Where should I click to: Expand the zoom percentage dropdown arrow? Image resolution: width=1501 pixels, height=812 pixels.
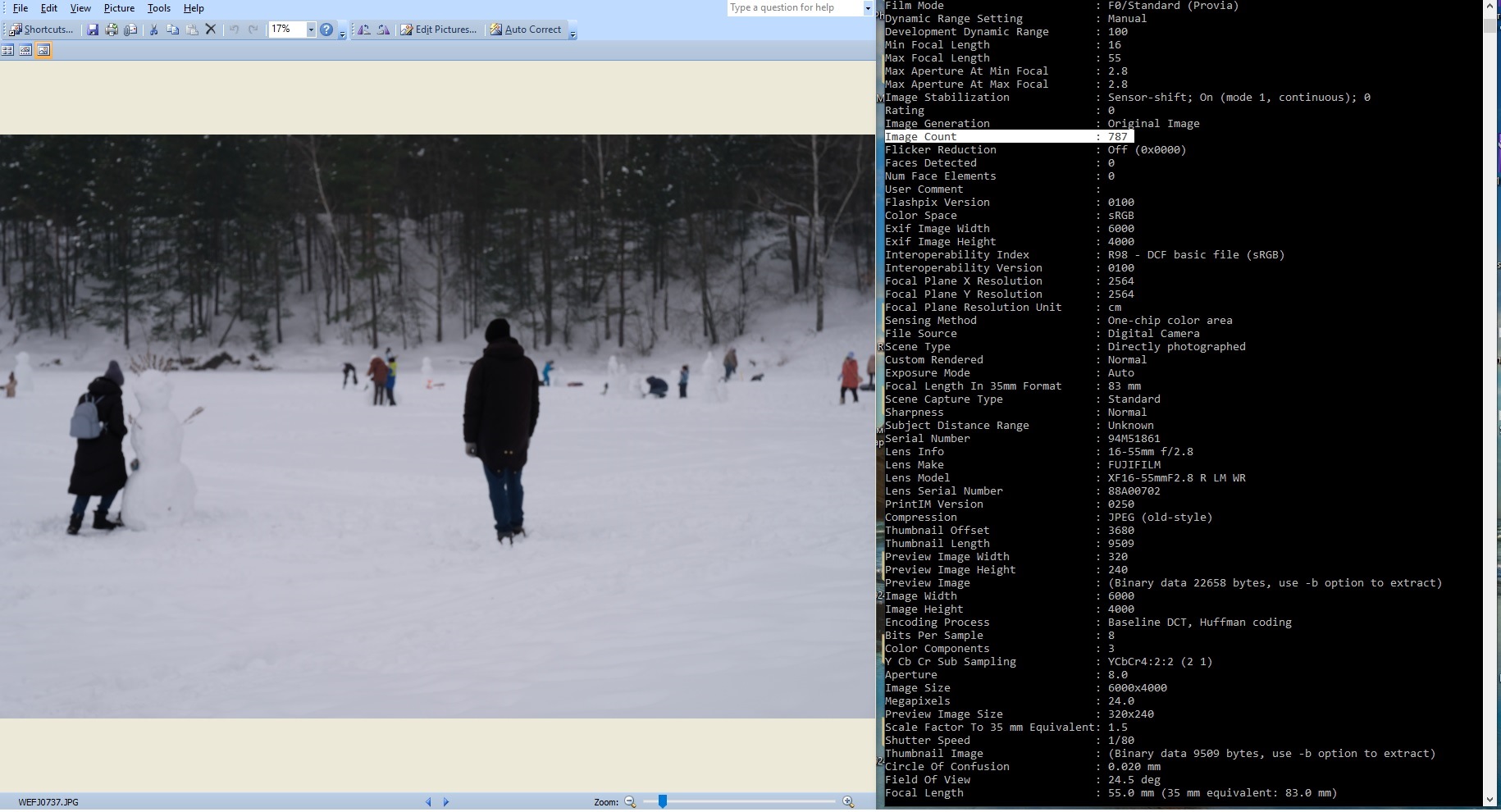click(311, 30)
